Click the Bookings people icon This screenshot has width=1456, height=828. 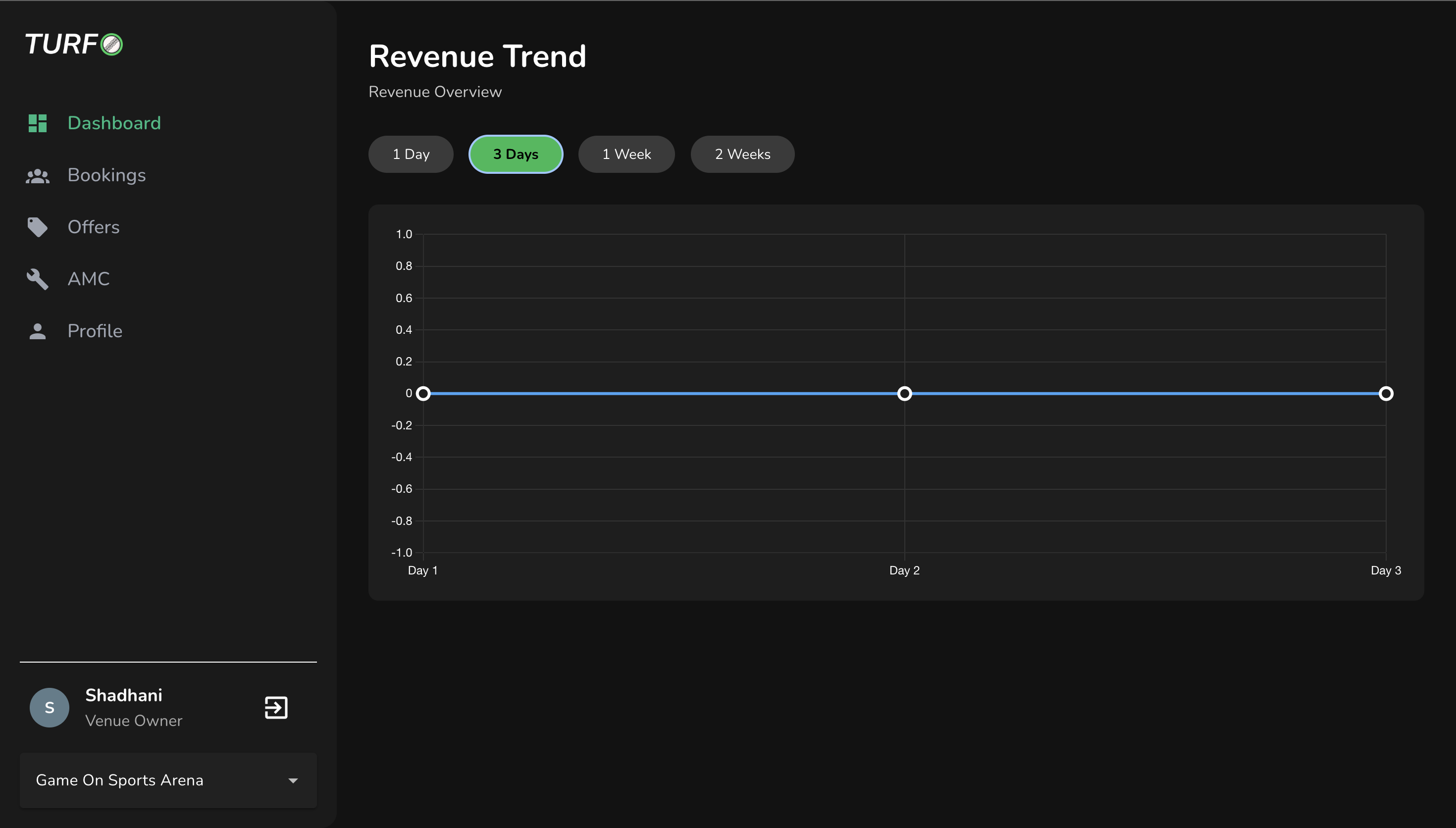coord(38,176)
